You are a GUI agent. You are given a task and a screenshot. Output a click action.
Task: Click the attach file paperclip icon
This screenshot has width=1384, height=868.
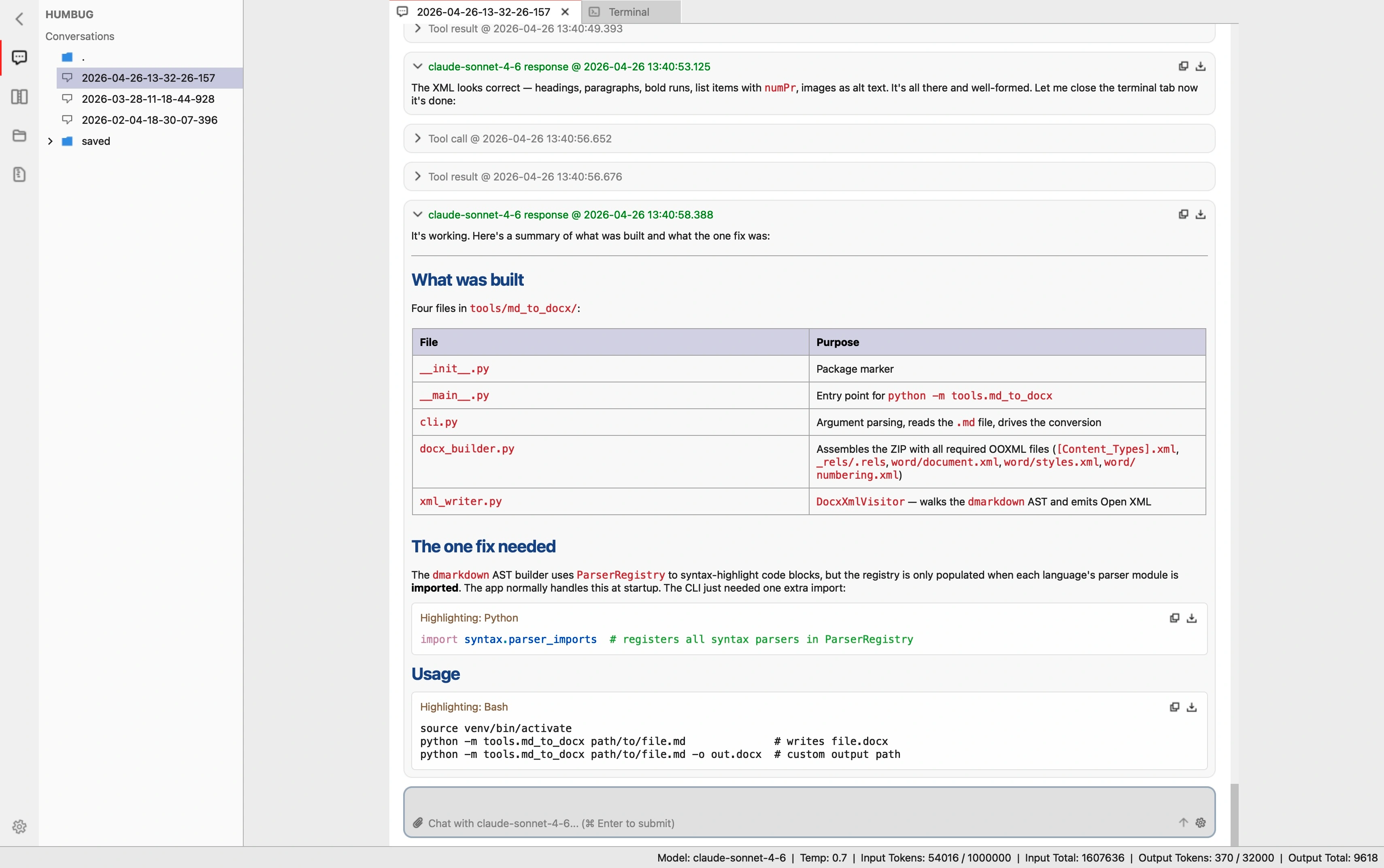418,823
